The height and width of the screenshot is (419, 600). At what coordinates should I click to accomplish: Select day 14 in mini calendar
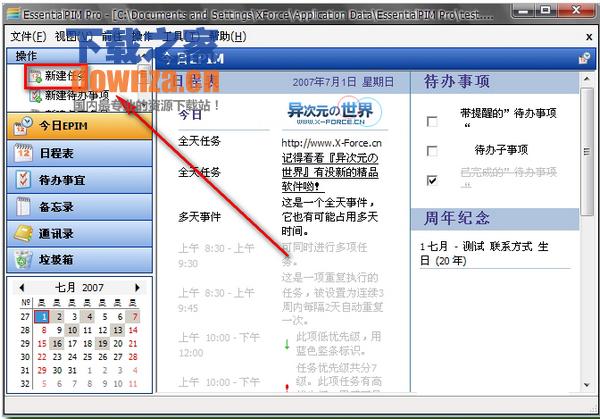tap(133, 330)
